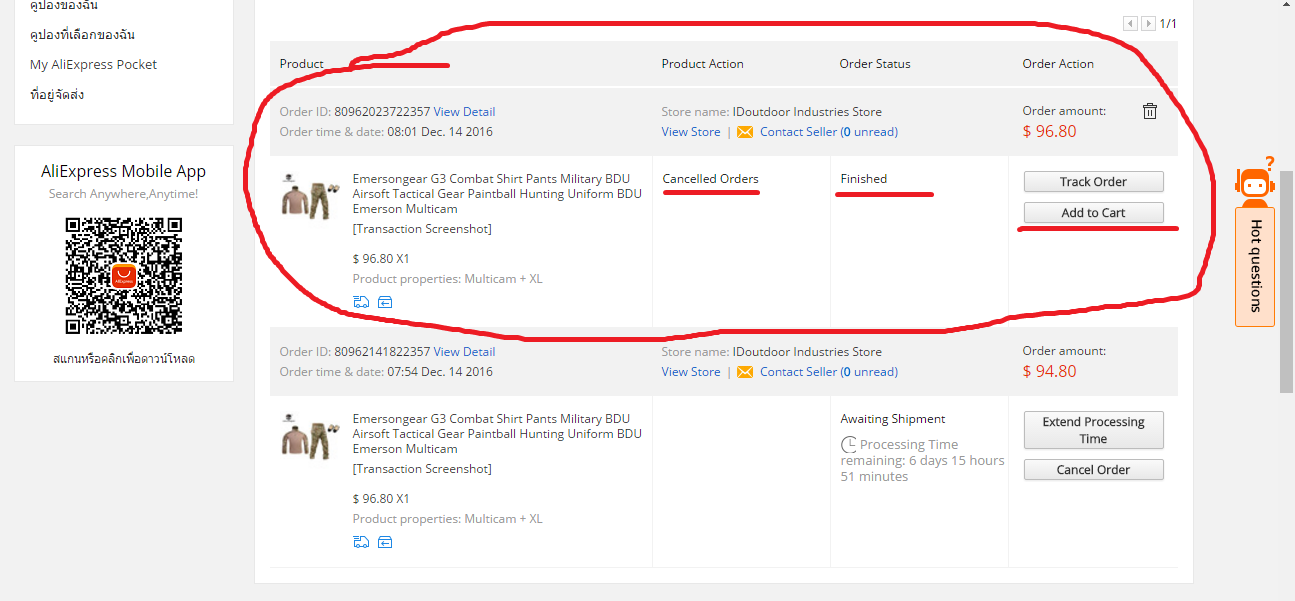Click the Finished order status text
Image resolution: width=1295 pixels, height=601 pixels.
[864, 179]
